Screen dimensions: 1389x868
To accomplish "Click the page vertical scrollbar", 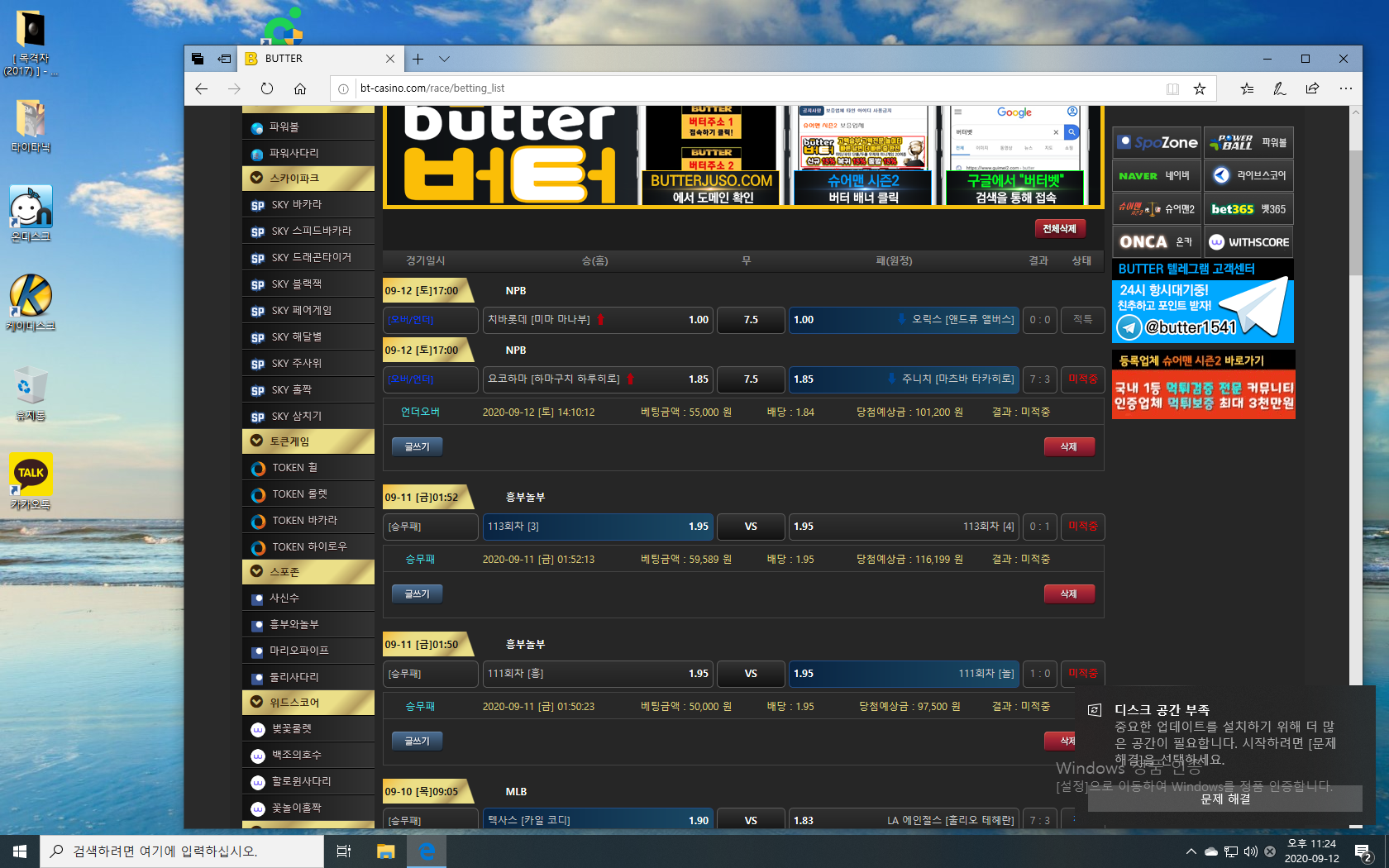I will click(x=1355, y=413).
